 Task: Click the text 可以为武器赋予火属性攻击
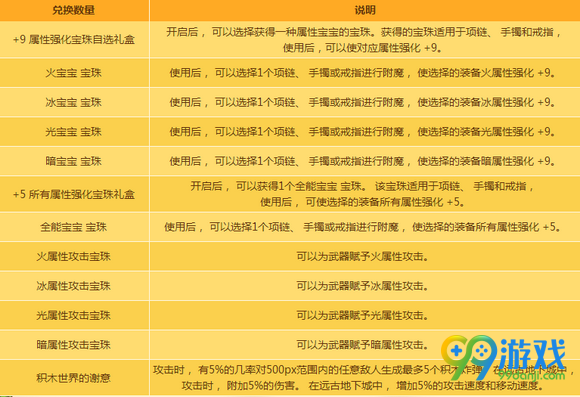(362, 256)
